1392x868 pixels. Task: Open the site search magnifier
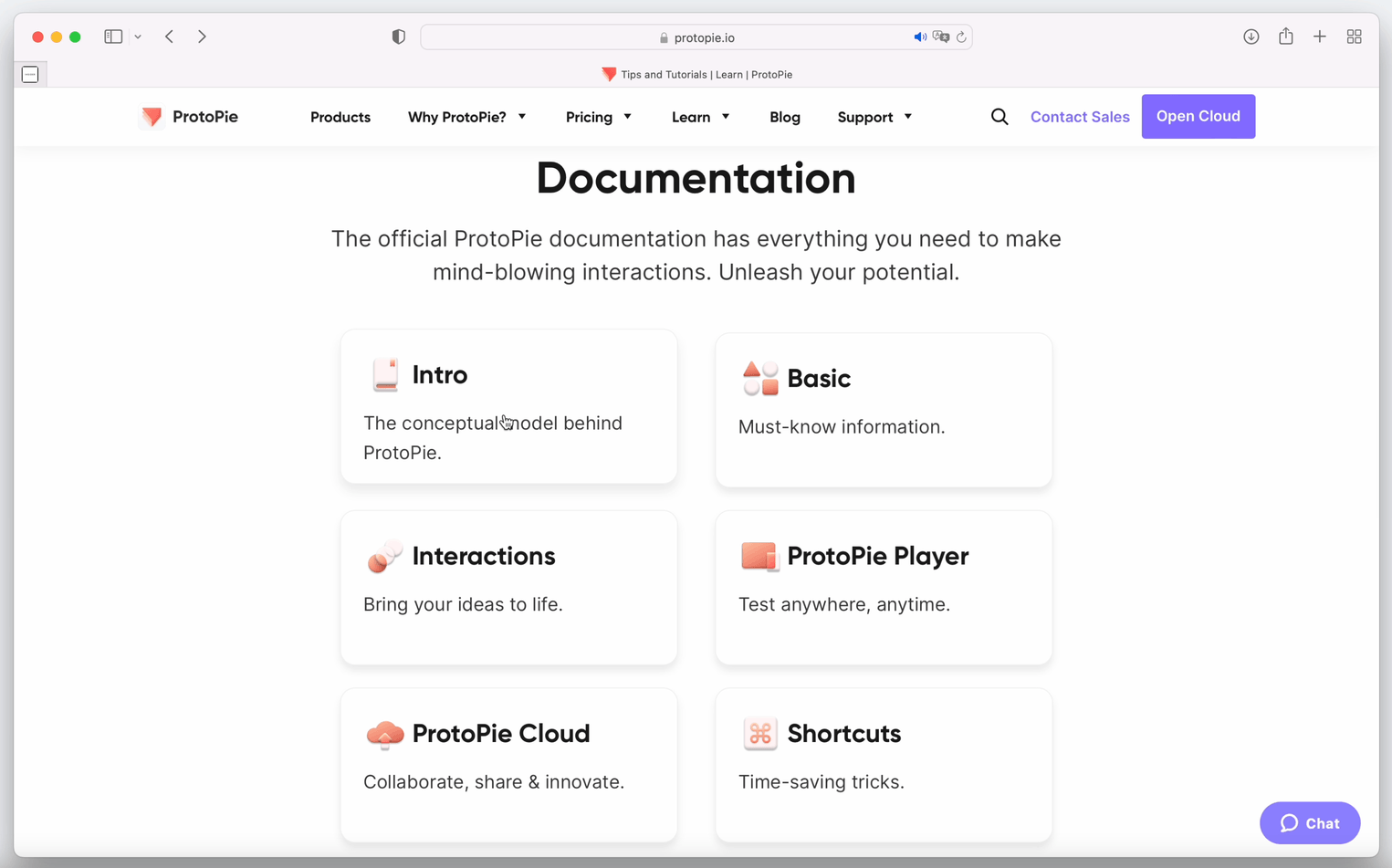tap(1000, 117)
